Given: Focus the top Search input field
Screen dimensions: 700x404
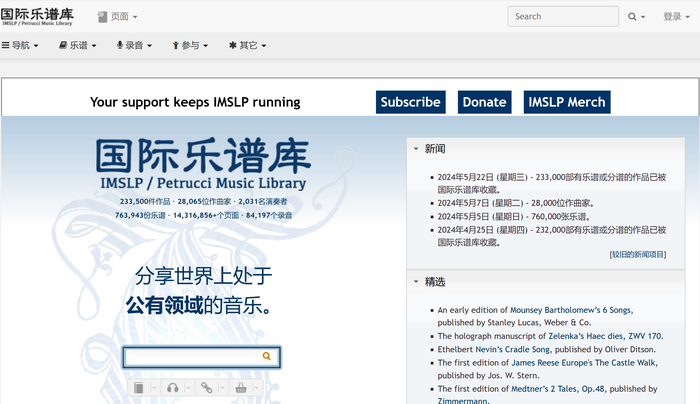Looking at the screenshot, I should 562,16.
